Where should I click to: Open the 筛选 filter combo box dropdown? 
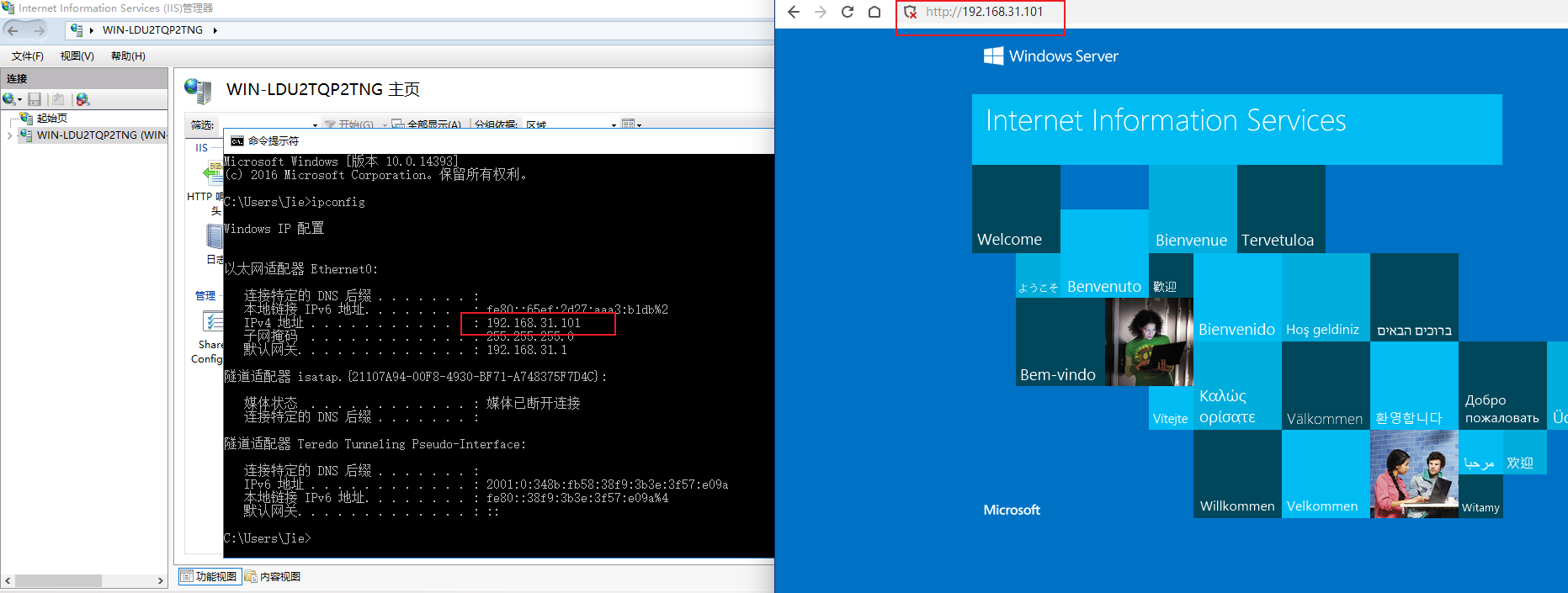click(x=315, y=124)
